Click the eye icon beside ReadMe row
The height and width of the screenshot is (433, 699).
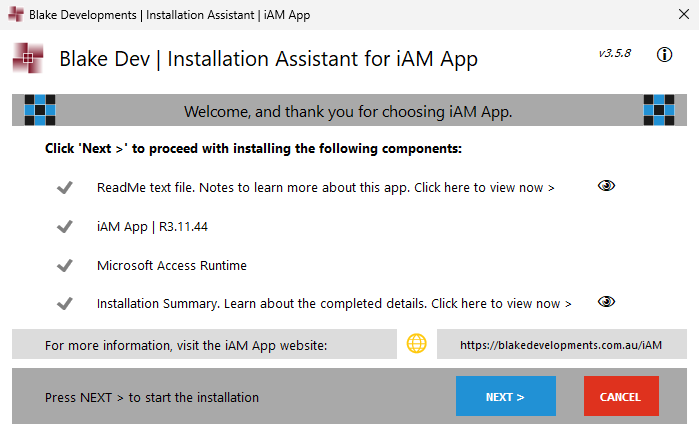[x=606, y=186]
